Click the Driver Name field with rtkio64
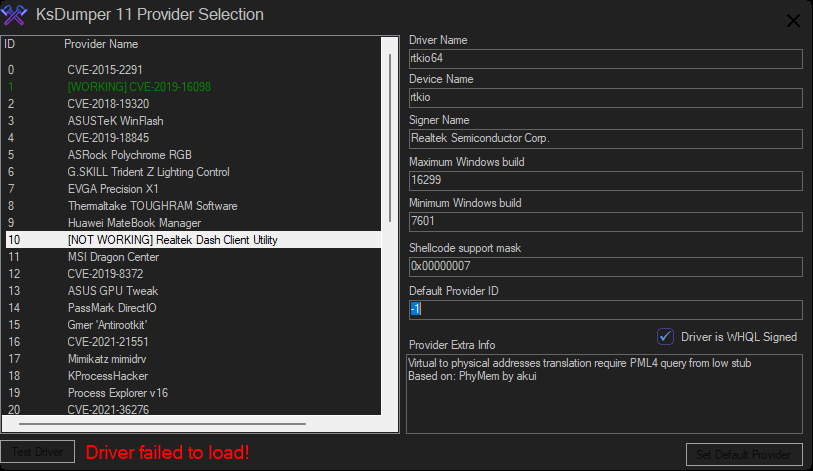 [606, 59]
